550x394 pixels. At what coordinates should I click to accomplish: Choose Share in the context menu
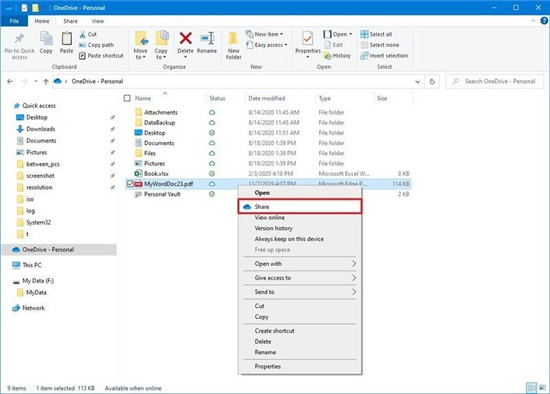point(300,207)
